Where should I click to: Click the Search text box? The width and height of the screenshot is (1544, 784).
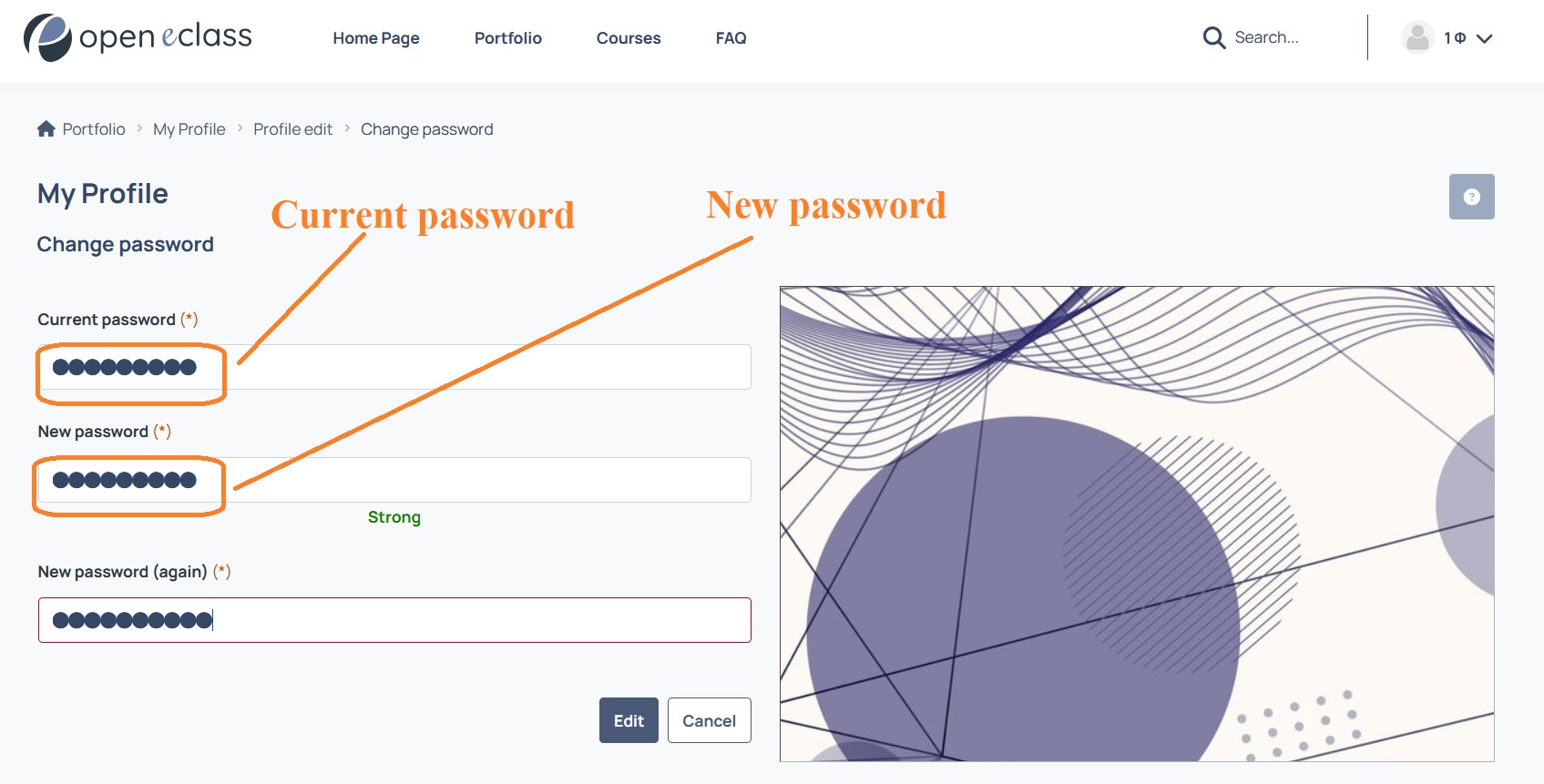click(1293, 37)
